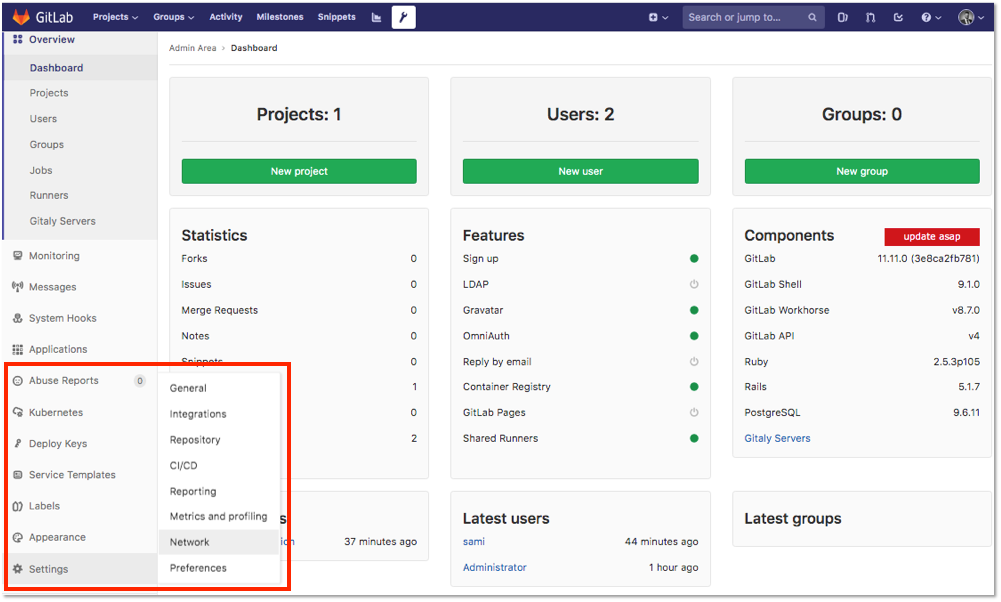Select Metrics and profiling in Settings flyout
This screenshot has width=1001, height=602.
point(219,516)
